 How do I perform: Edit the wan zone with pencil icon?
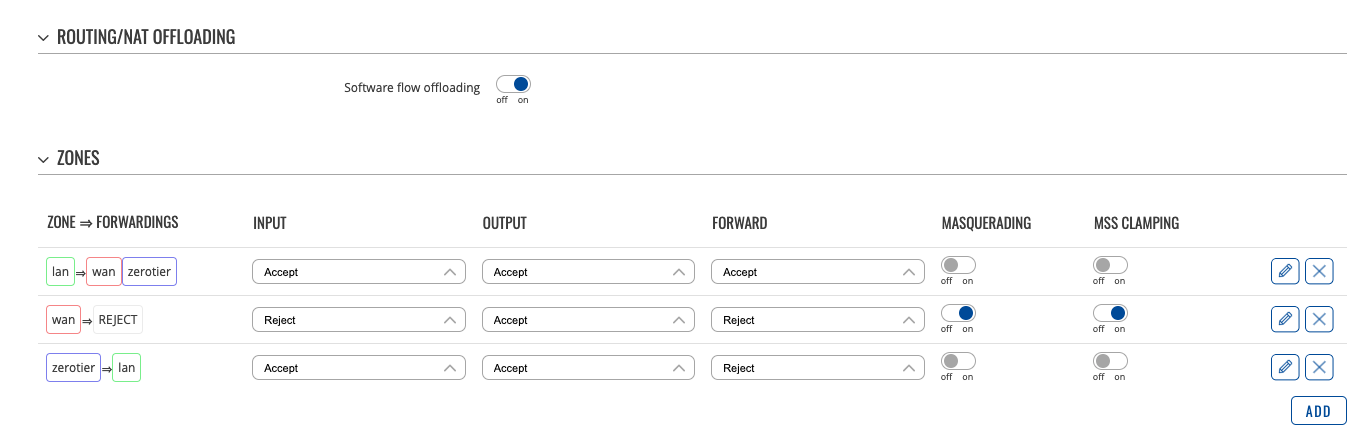tap(1285, 319)
